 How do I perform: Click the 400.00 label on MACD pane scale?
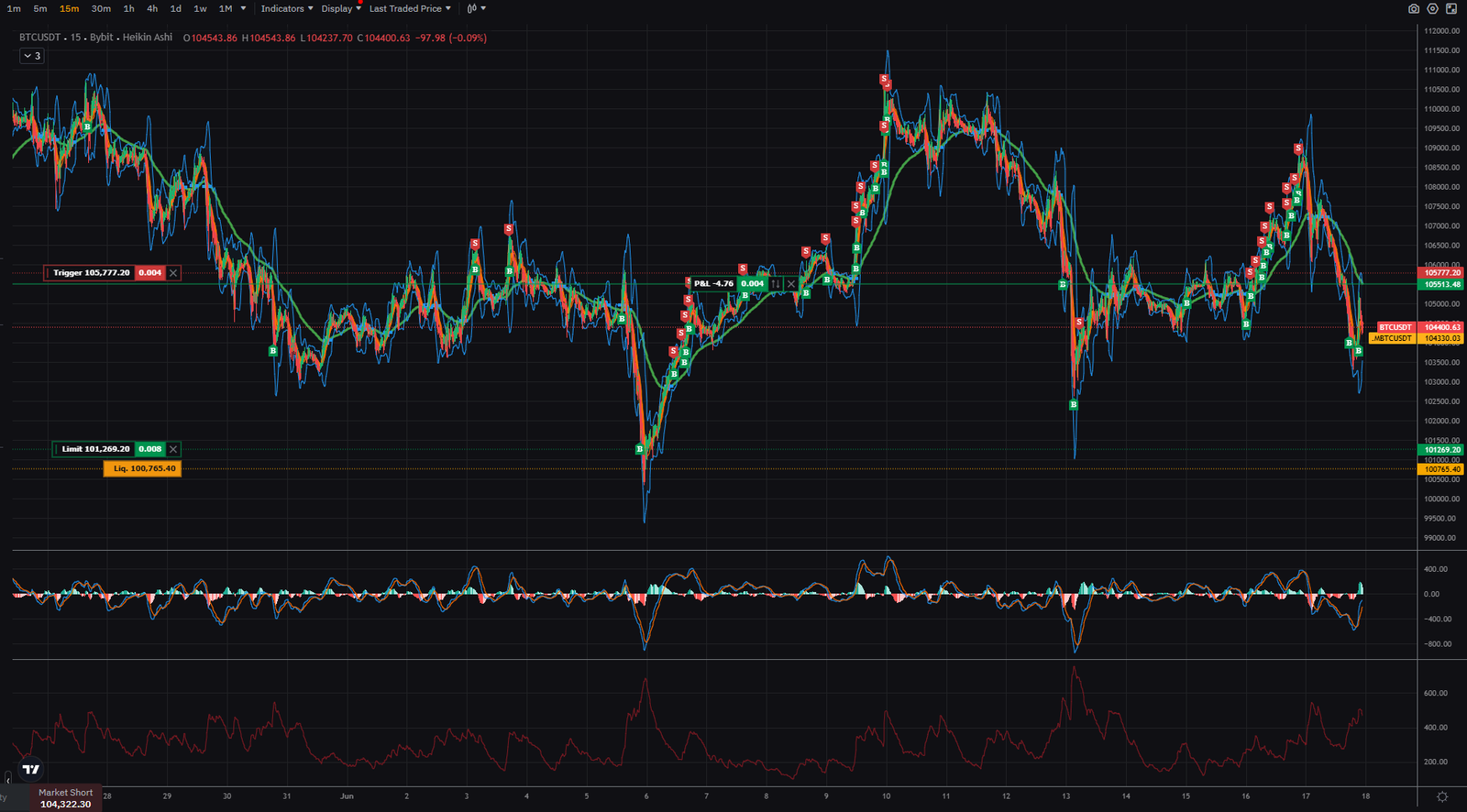(x=1438, y=569)
